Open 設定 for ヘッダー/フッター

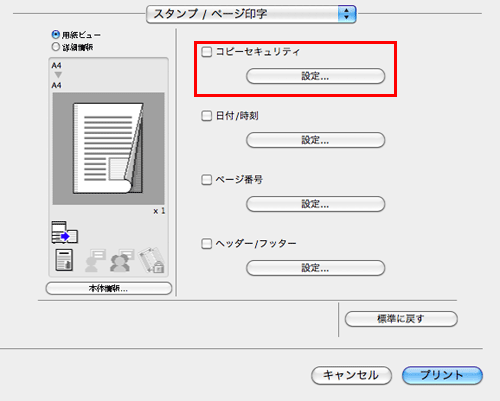[315, 268]
